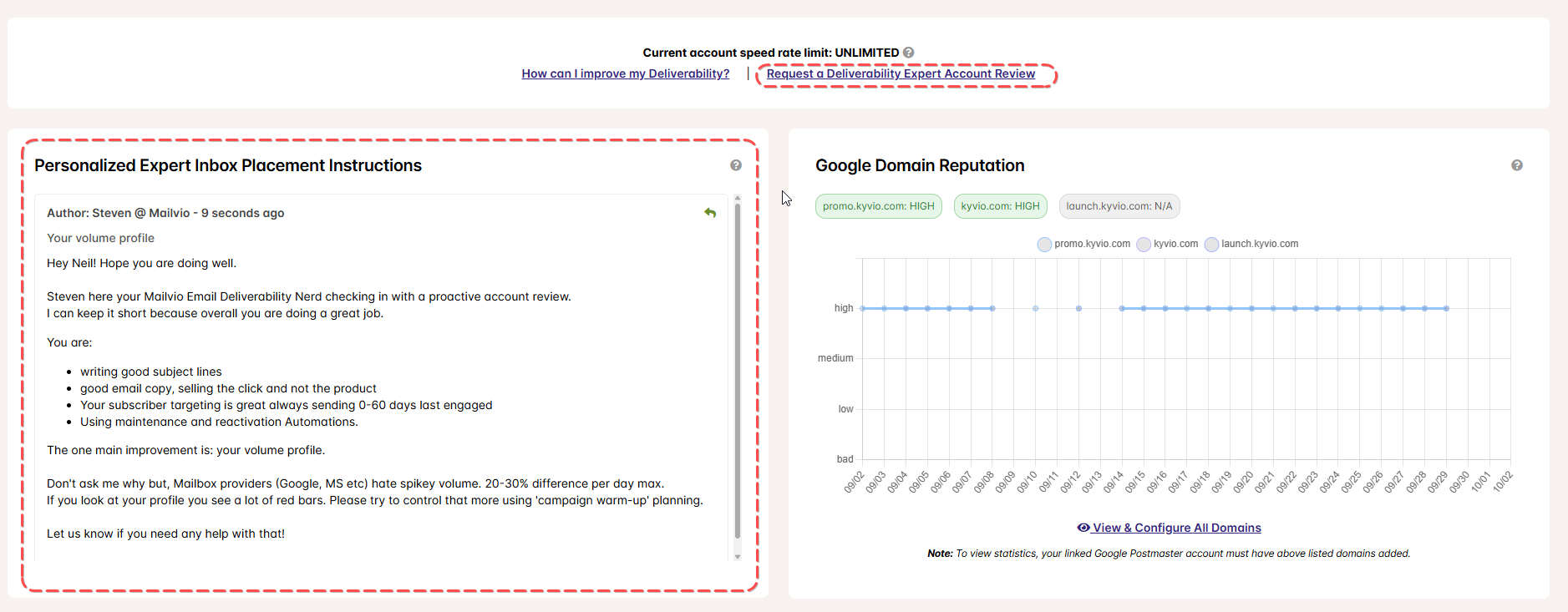This screenshot has width=1568, height=612.
Task: Click the 'high' y-axis label
Action: [844, 308]
